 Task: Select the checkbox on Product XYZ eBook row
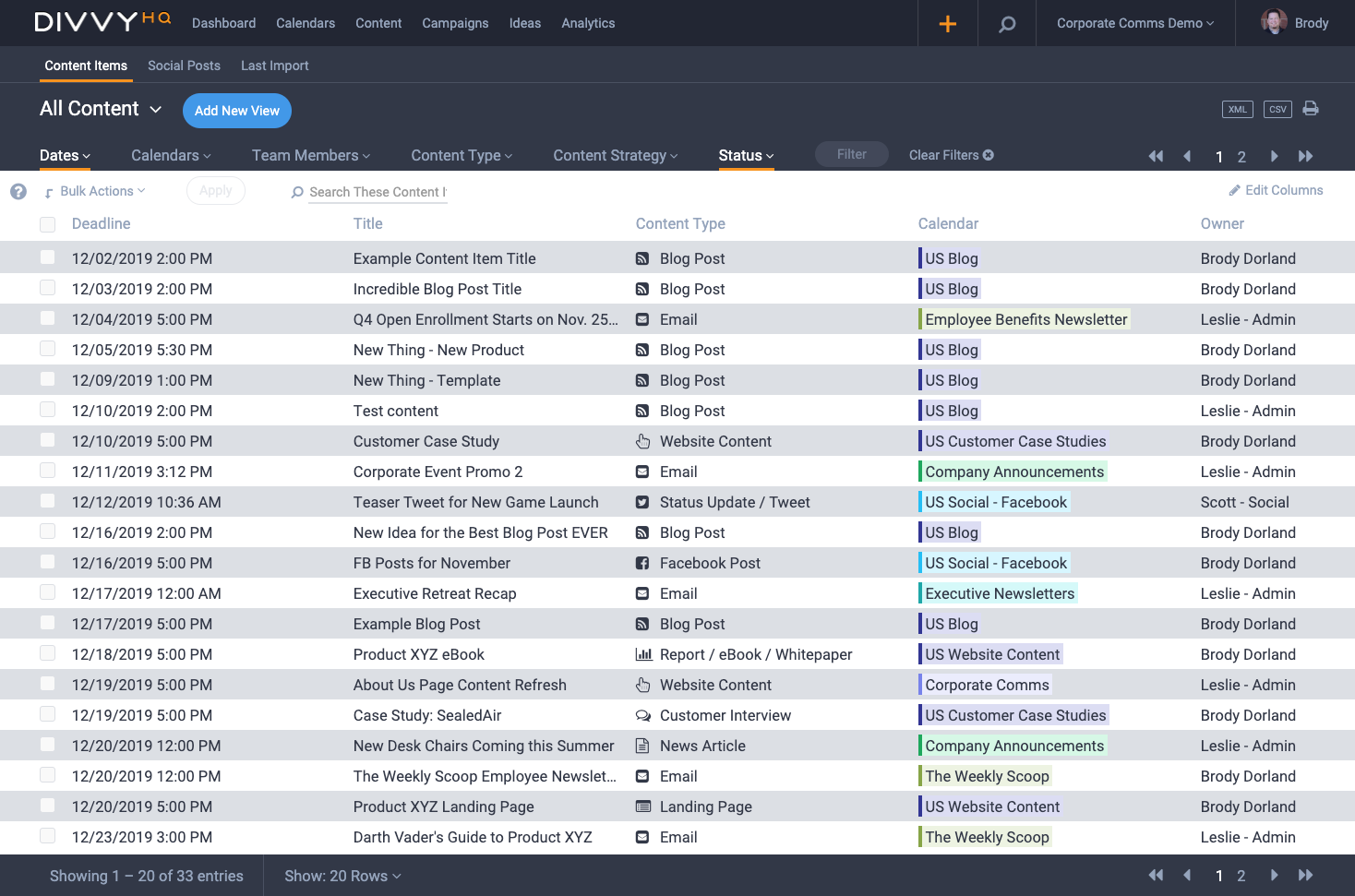click(47, 654)
